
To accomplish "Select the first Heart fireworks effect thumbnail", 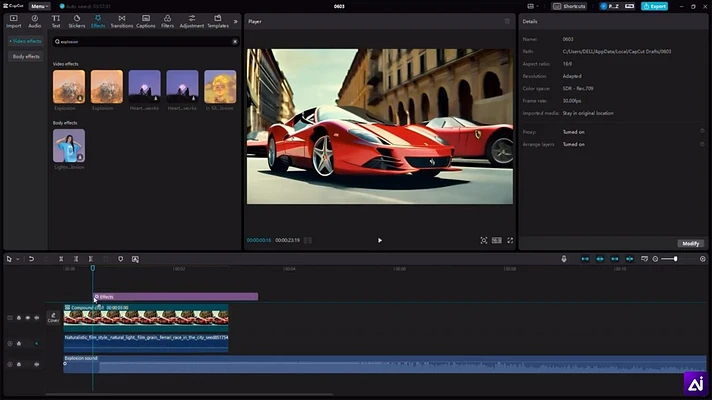I will (144, 87).
